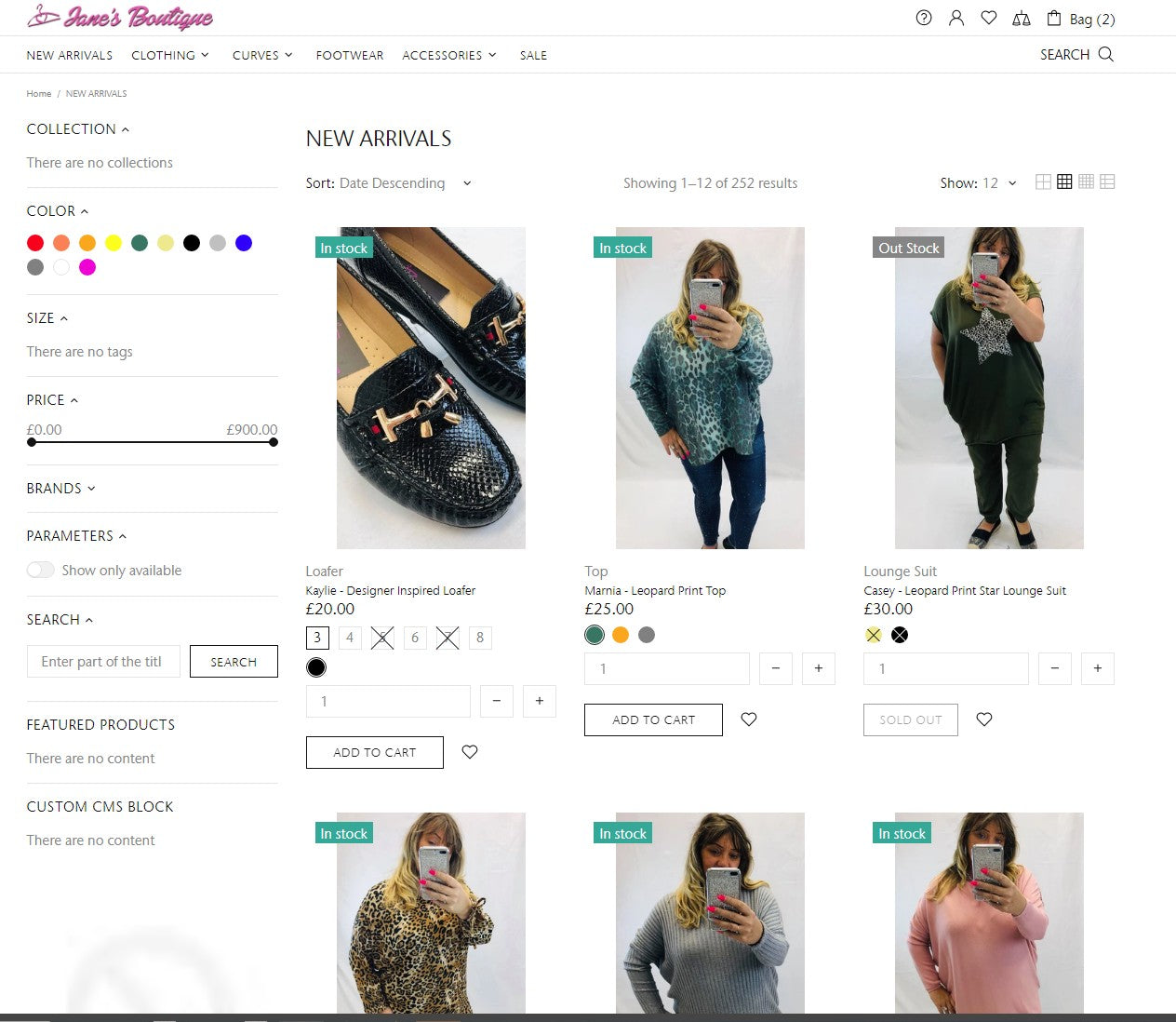Viewport: 1176px width, 1022px height.
Task: Click the search magnifier icon
Action: [1105, 54]
